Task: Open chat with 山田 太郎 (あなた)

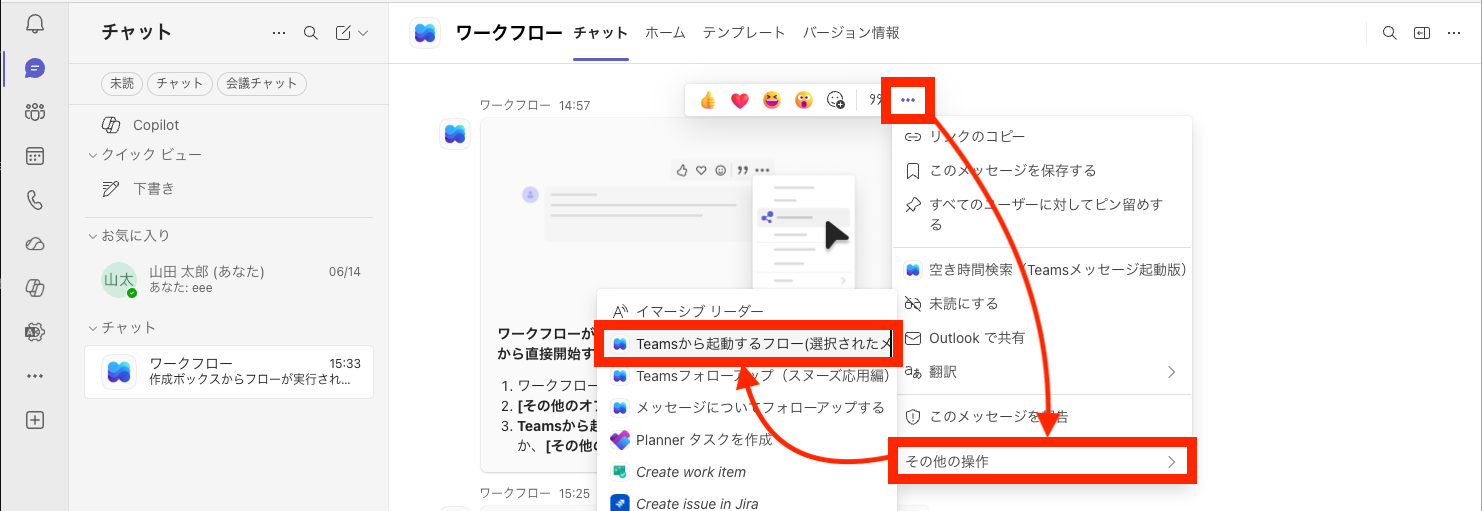Action: (228, 280)
